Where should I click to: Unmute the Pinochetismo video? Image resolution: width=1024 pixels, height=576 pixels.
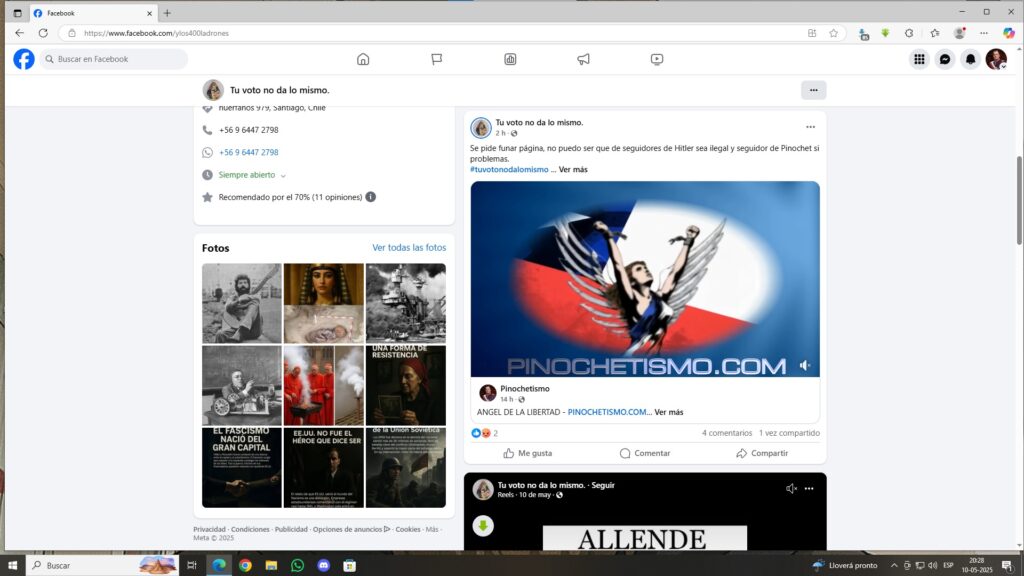(805, 366)
